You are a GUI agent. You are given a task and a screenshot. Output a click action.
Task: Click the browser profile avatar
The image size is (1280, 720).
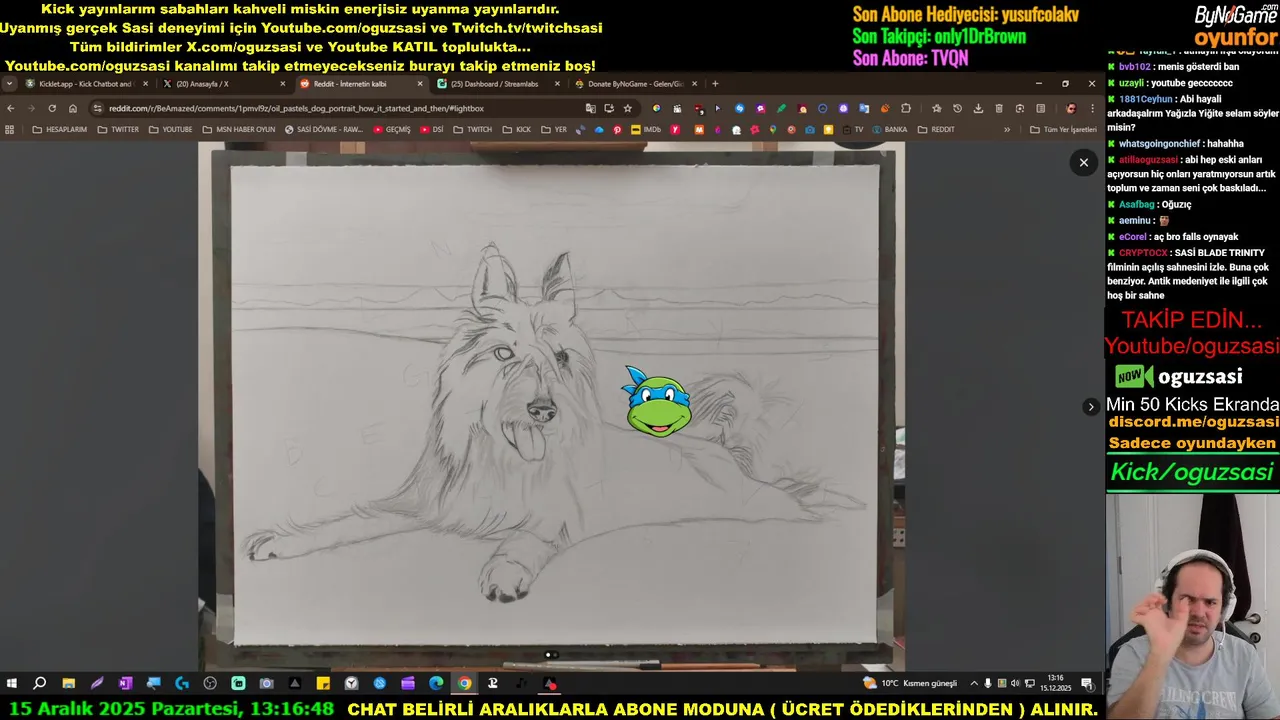tap(1071, 108)
